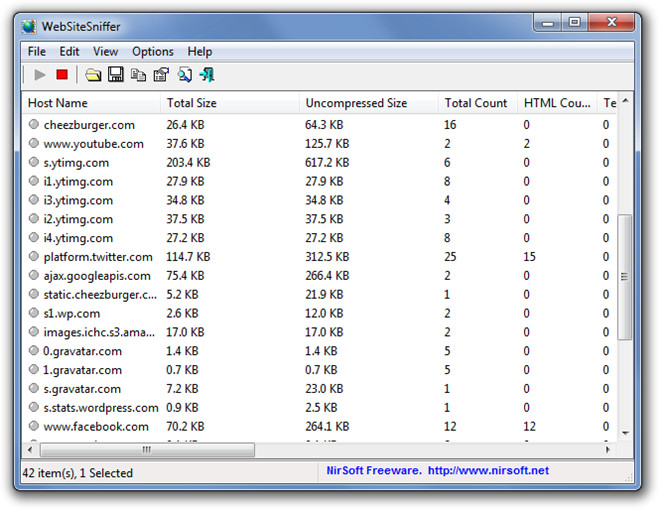The image size is (660, 510).
Task: Open the Properties icon in toolbar
Action: [x=160, y=74]
